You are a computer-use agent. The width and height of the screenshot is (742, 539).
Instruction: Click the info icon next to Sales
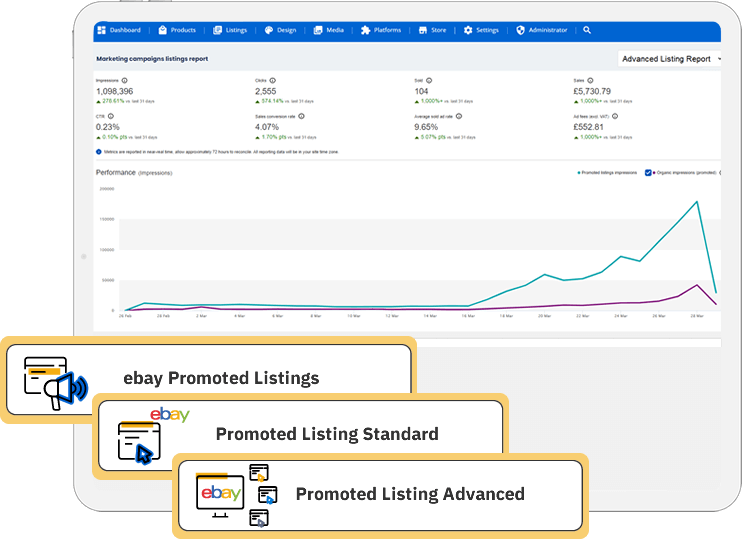click(590, 80)
